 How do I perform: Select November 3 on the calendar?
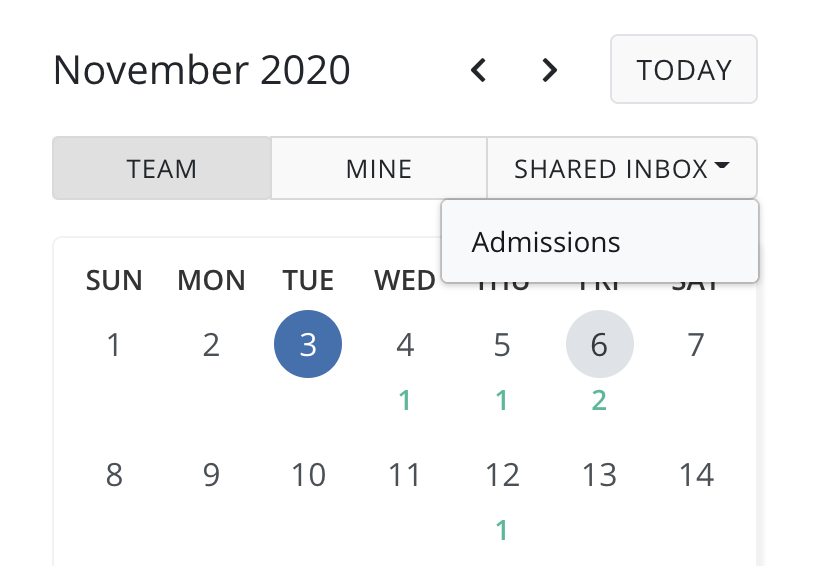point(308,345)
